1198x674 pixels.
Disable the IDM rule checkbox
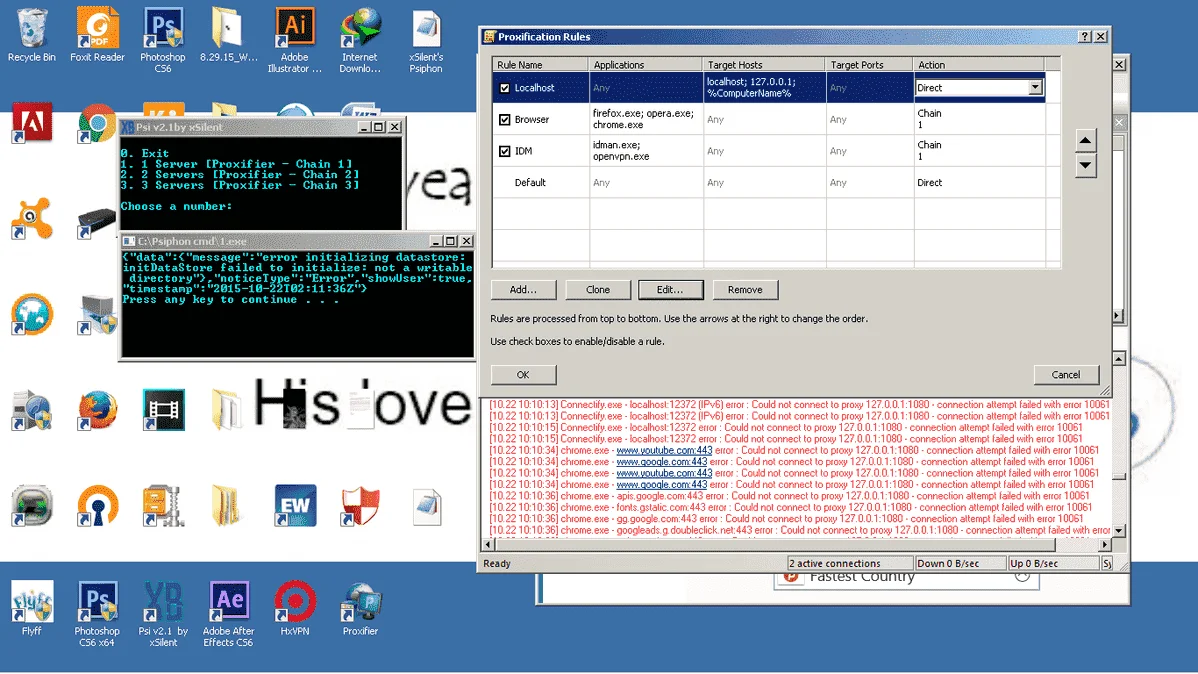504,151
